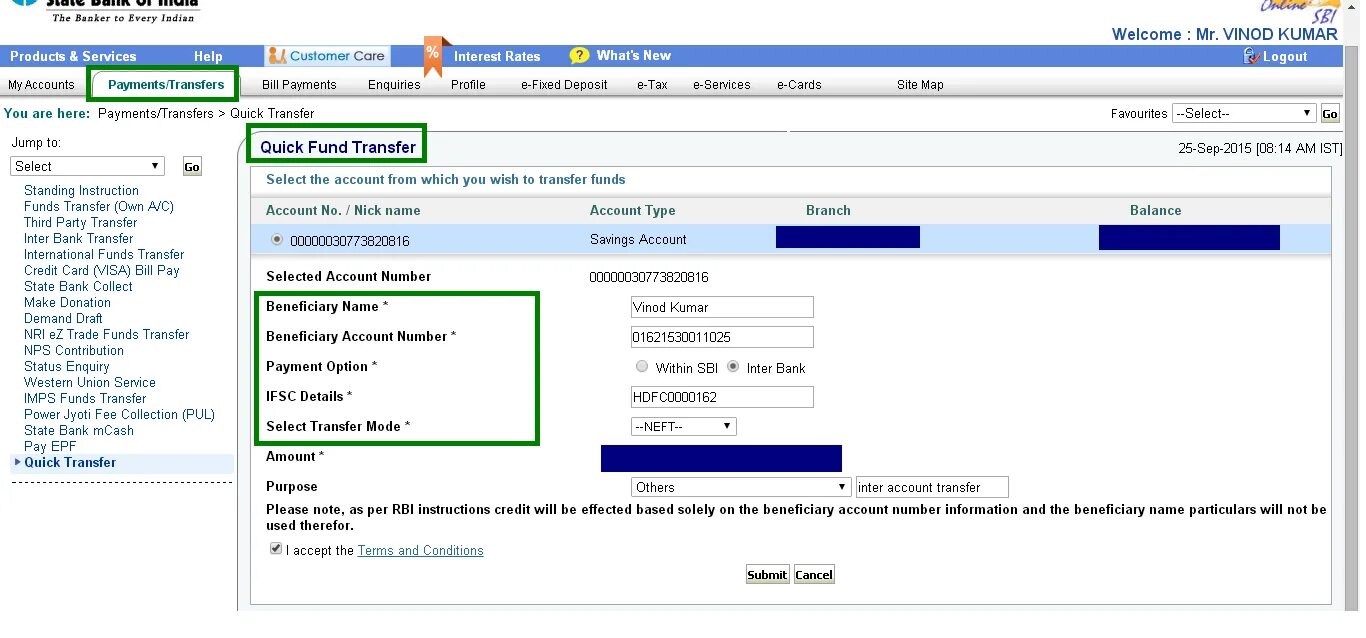The width and height of the screenshot is (1366, 638).
Task: Open the Payments/Transfers tab
Action: pyautogui.click(x=166, y=85)
